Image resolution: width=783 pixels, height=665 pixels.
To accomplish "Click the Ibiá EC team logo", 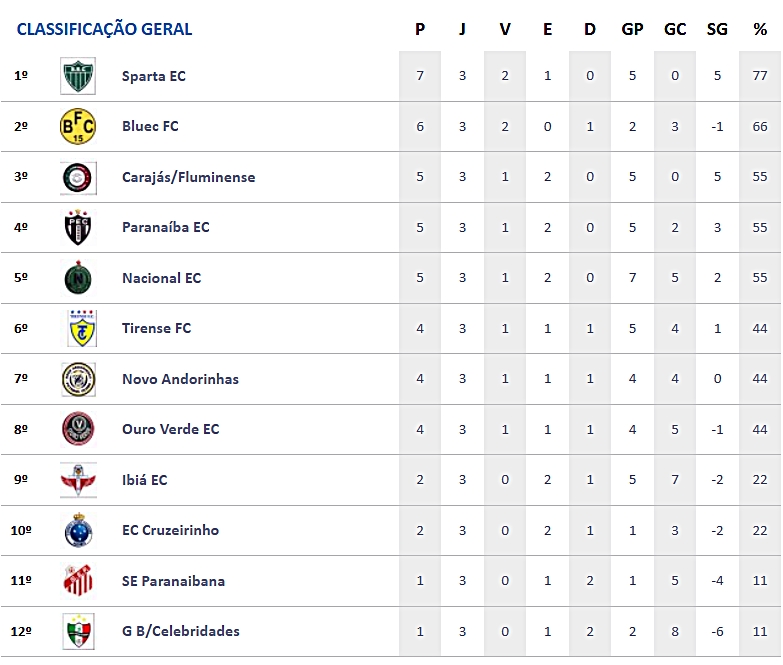I will click(x=77, y=480).
